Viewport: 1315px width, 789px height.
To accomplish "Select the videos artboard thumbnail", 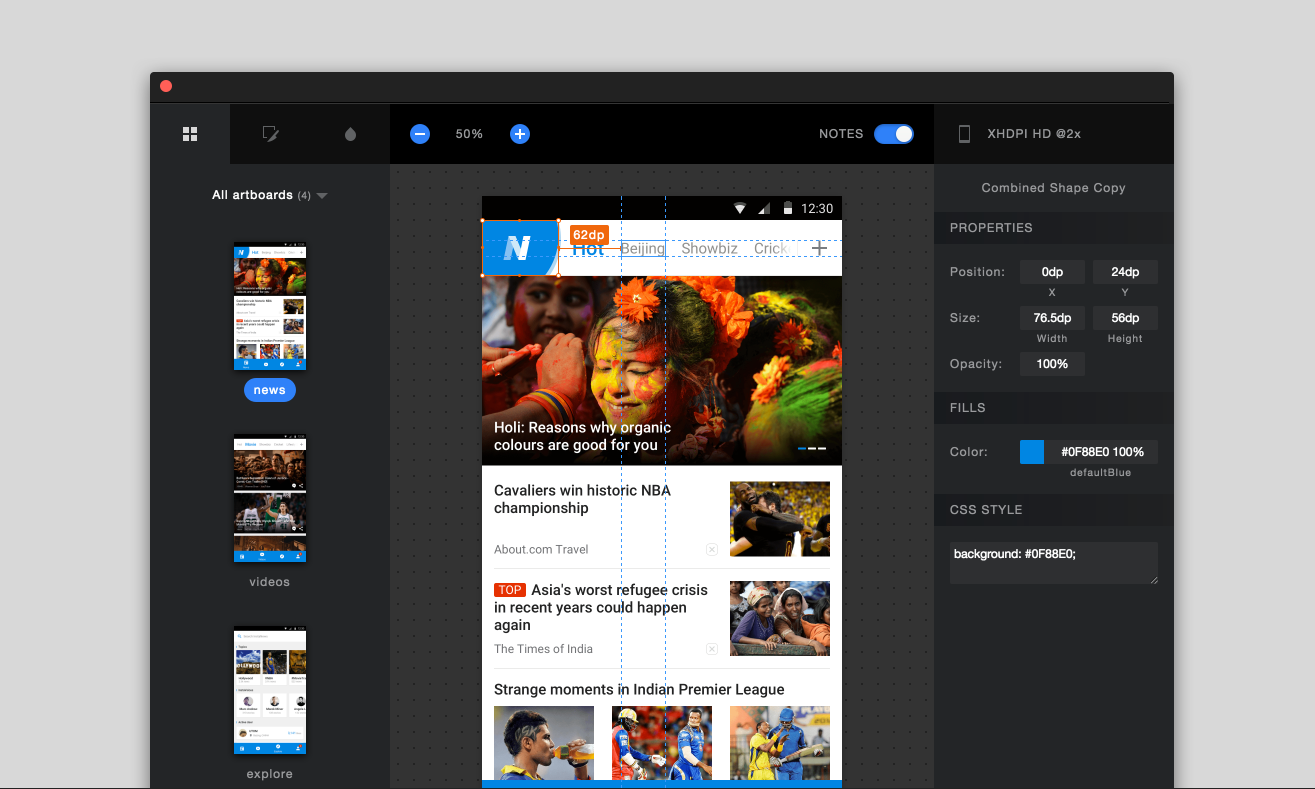I will click(270, 498).
